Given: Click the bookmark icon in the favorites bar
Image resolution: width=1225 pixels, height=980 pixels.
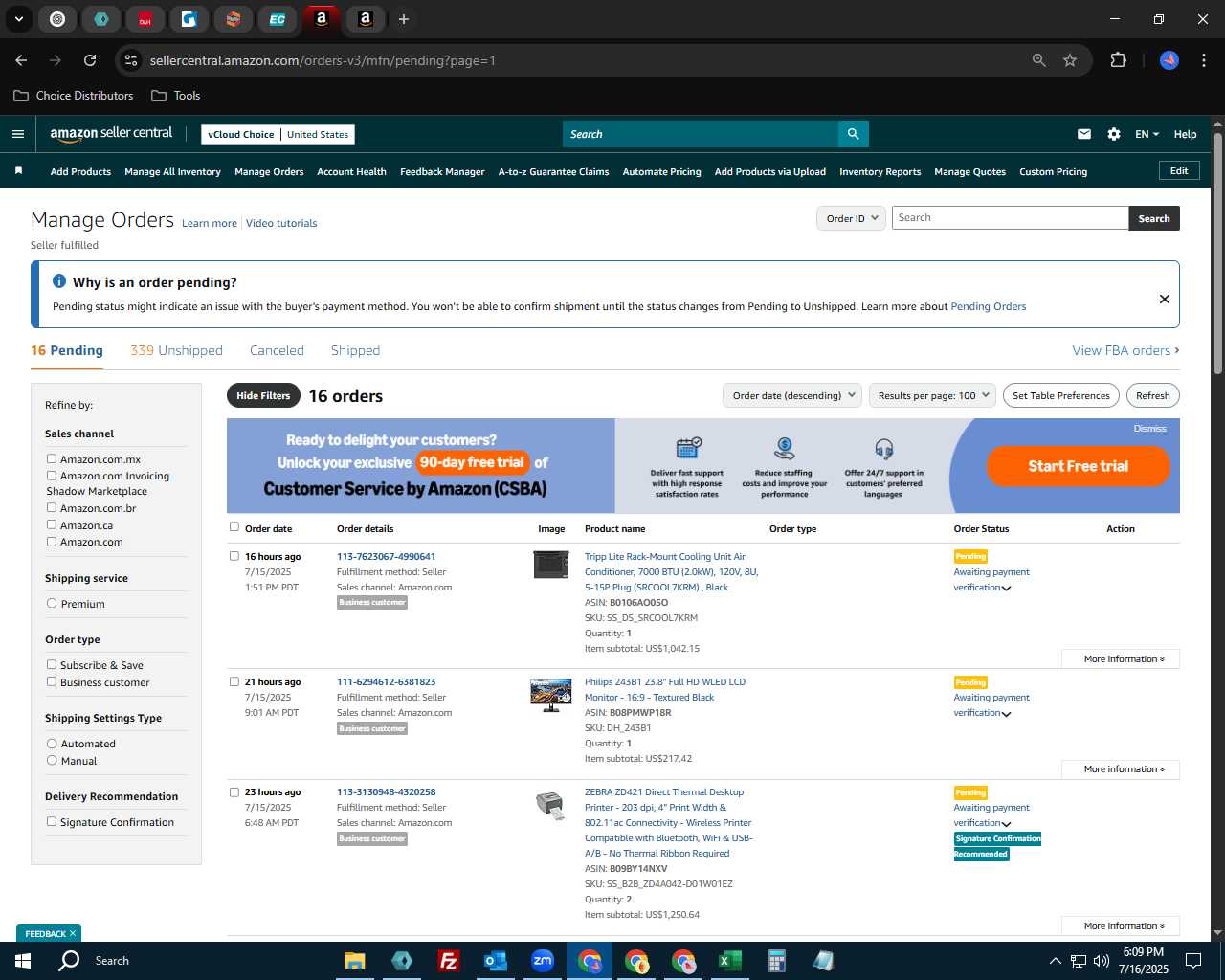Looking at the screenshot, I should point(18,170).
